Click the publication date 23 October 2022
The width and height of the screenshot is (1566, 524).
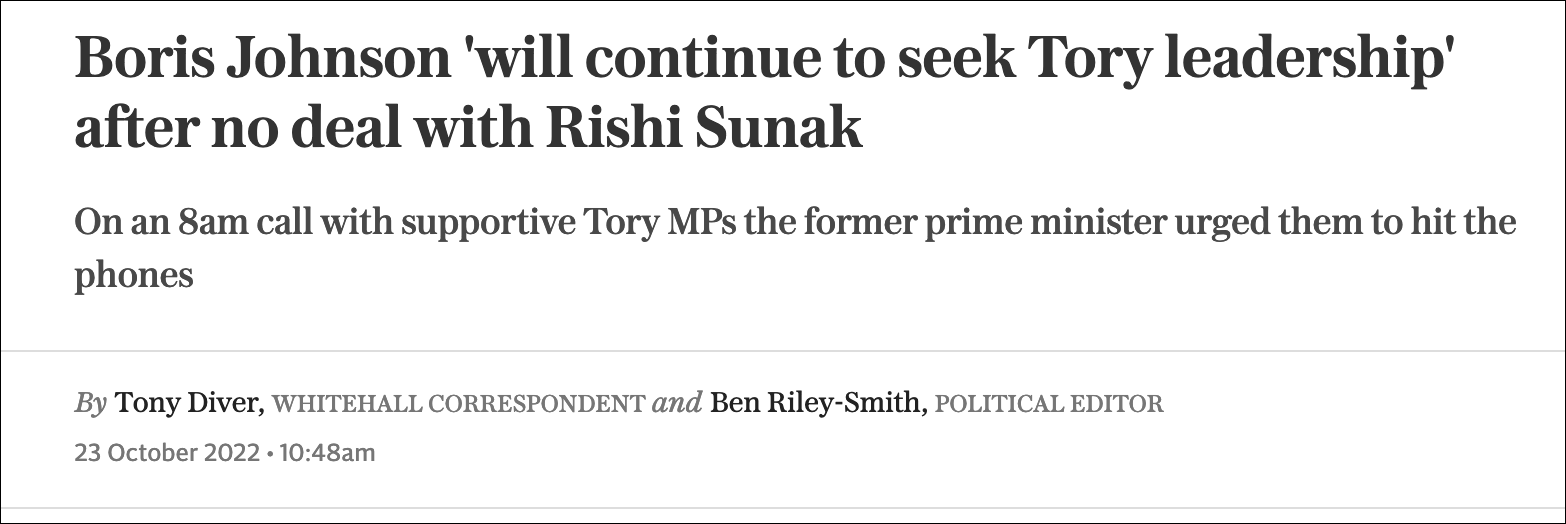point(166,453)
